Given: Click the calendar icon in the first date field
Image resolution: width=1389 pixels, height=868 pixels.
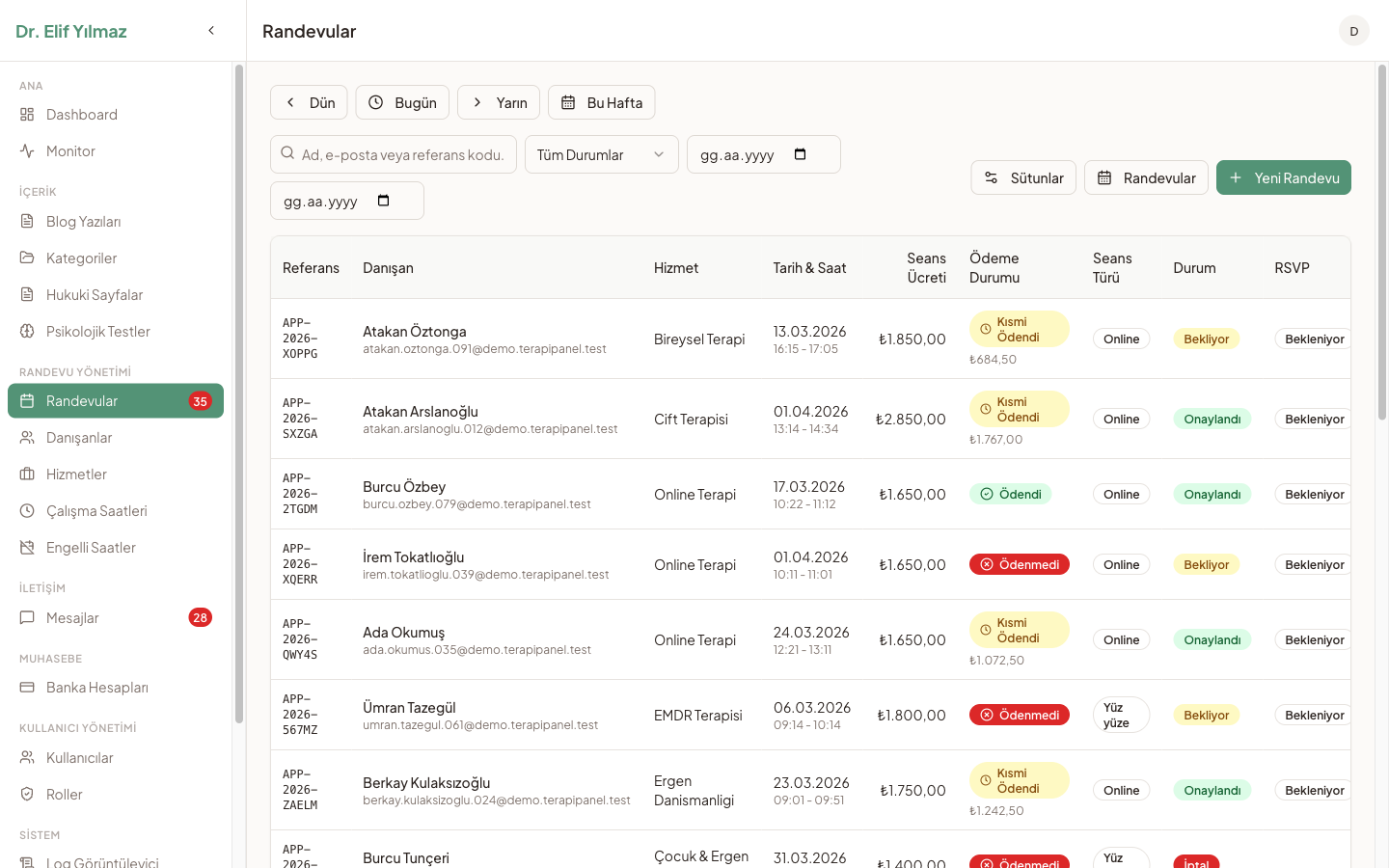Looking at the screenshot, I should coord(800,154).
